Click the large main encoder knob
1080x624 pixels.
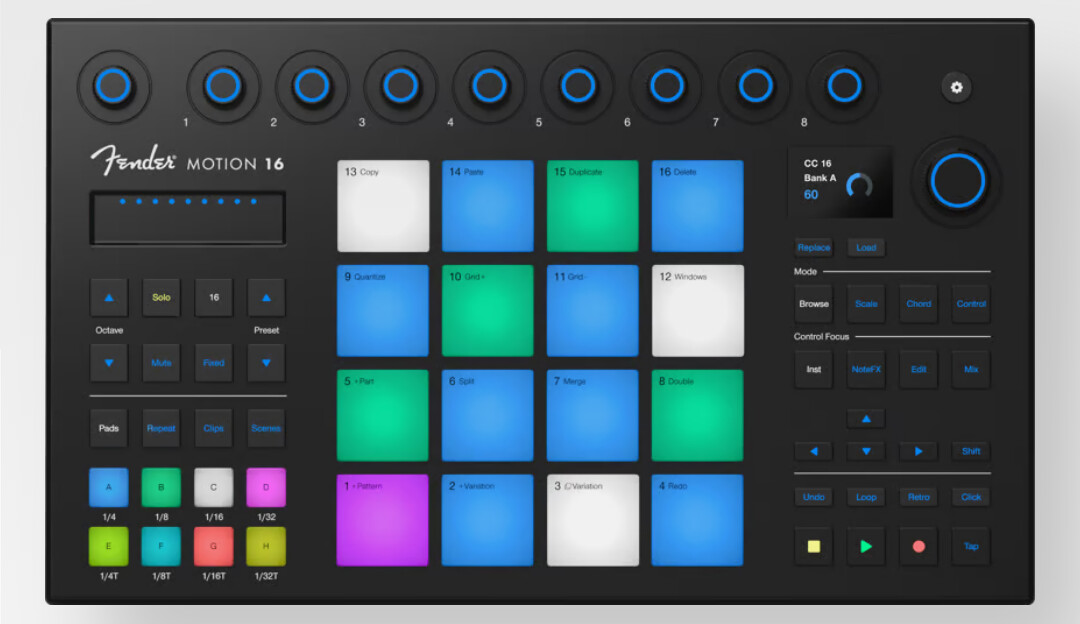click(957, 181)
